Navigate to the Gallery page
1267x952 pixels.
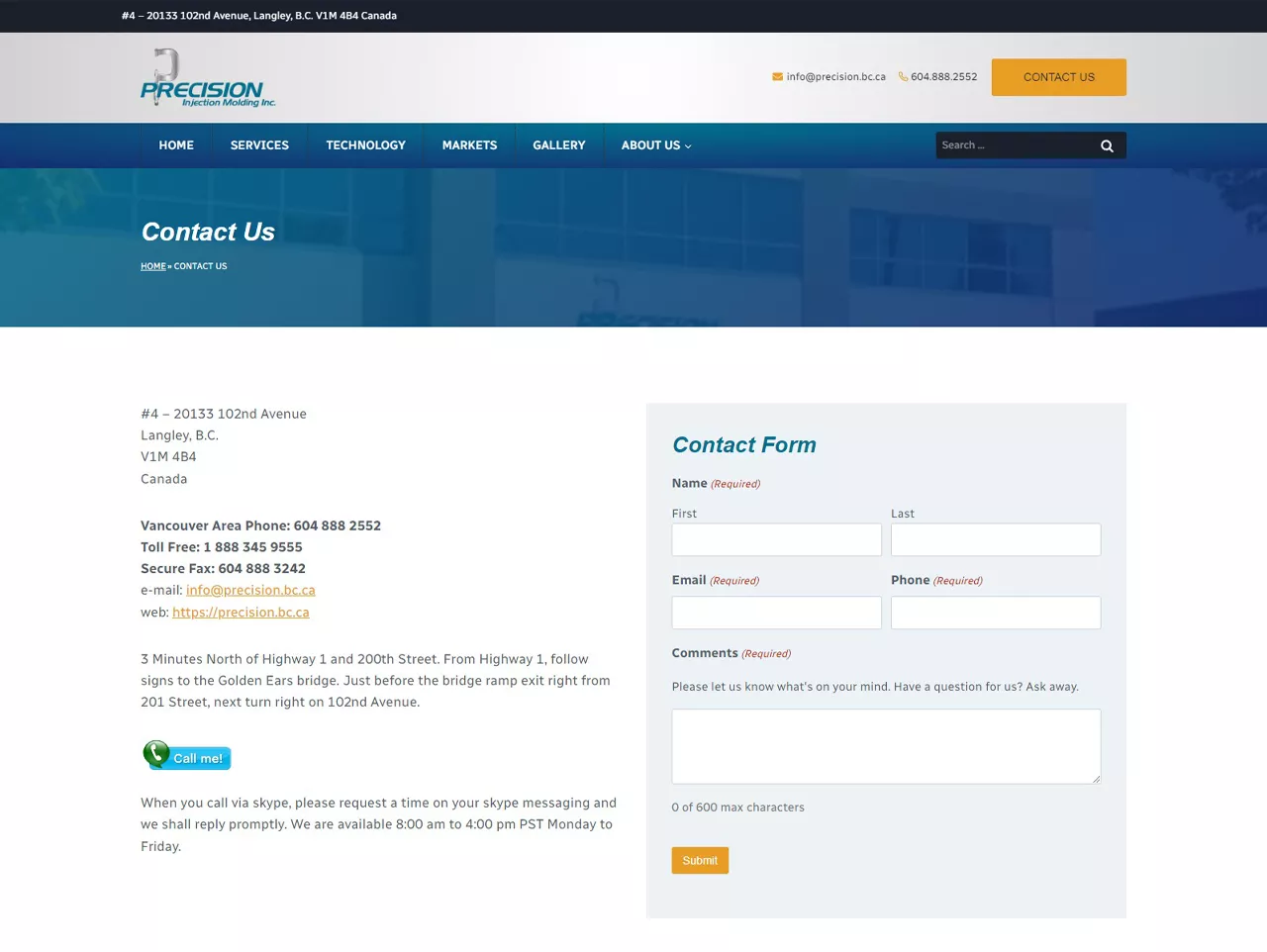point(558,145)
